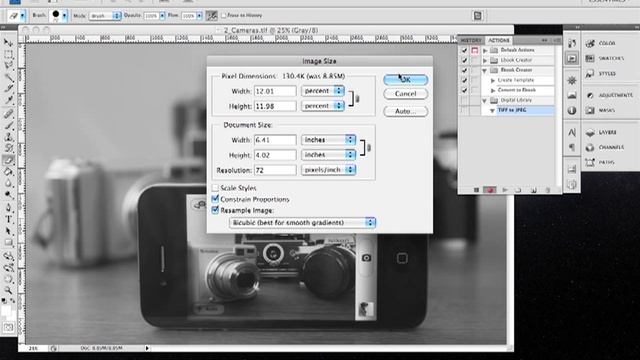Uncheck Resample Image
Image resolution: width=640 pixels, height=360 pixels.
coord(215,210)
